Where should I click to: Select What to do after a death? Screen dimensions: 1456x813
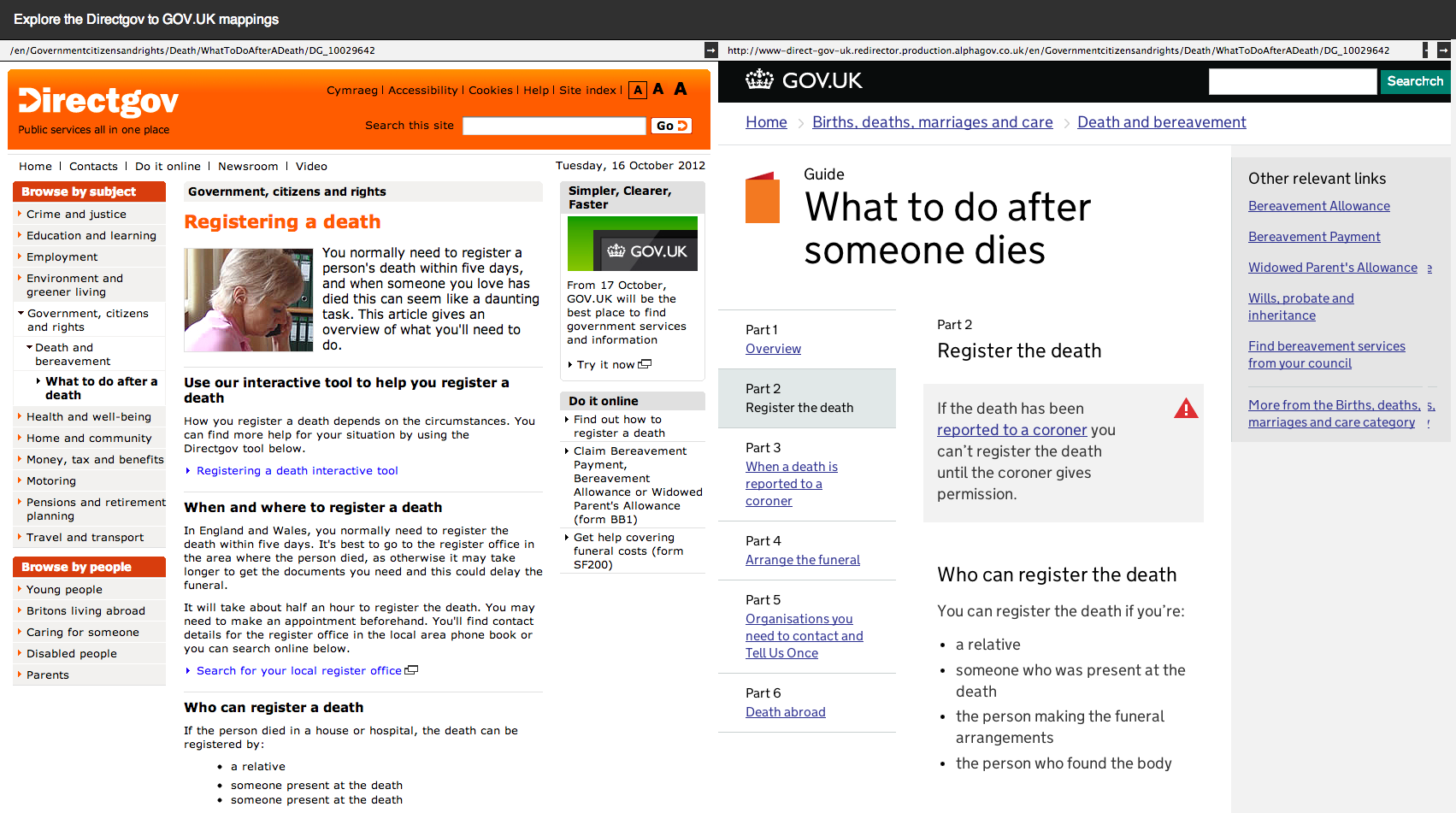101,388
